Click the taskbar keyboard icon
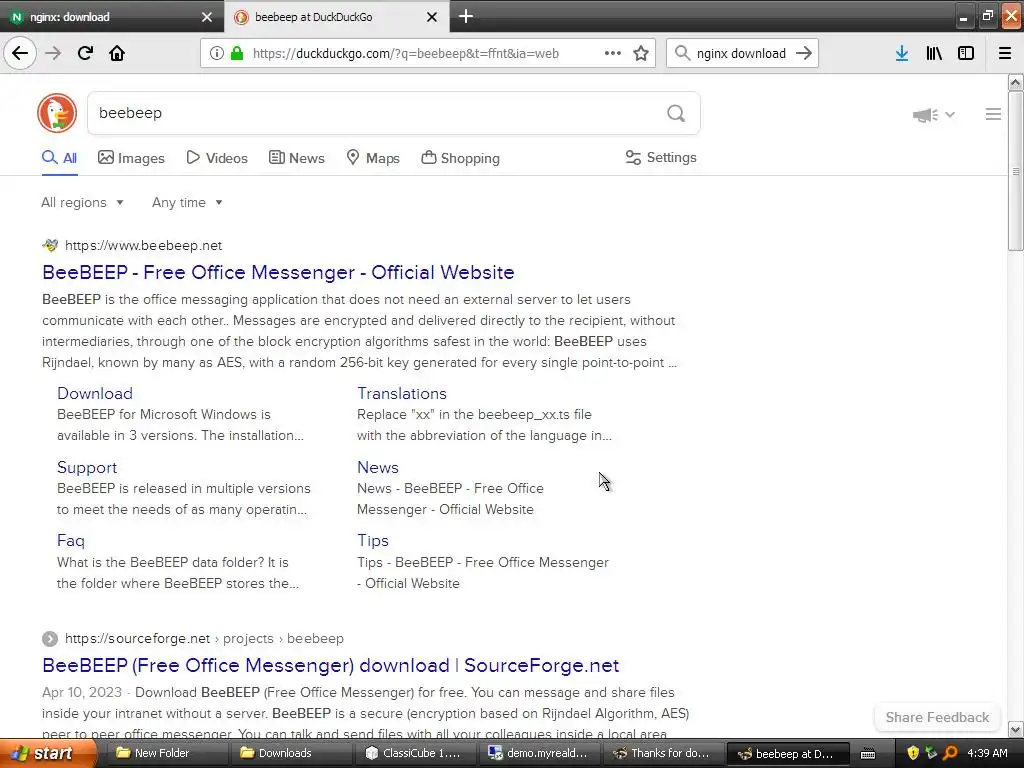 click(x=868, y=754)
